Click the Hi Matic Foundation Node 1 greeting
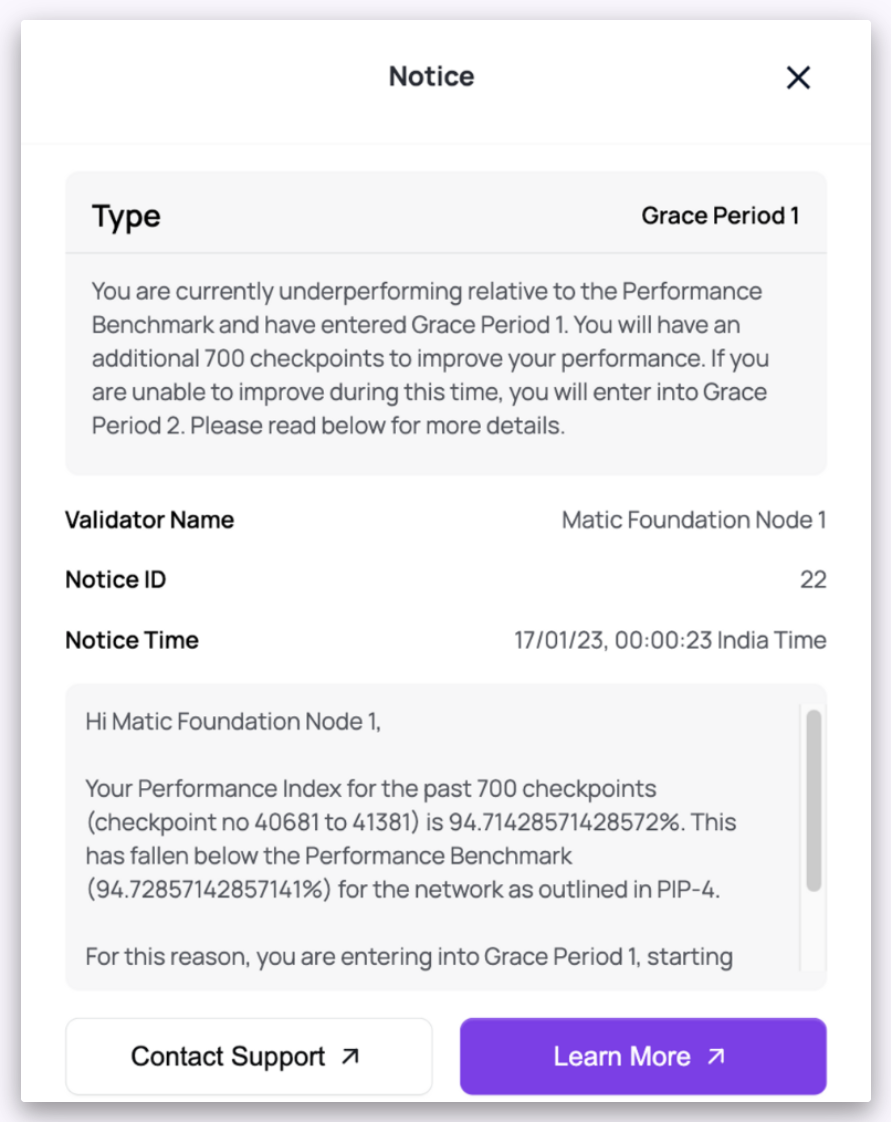The width and height of the screenshot is (891, 1122). point(233,721)
